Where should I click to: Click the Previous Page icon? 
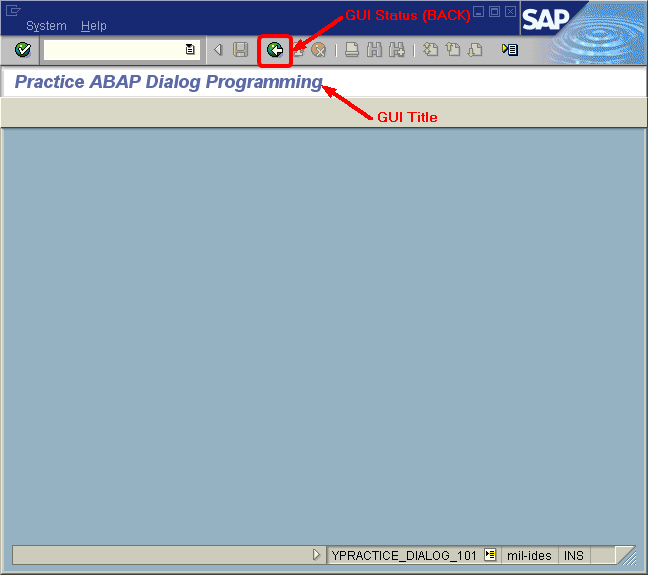tap(452, 50)
